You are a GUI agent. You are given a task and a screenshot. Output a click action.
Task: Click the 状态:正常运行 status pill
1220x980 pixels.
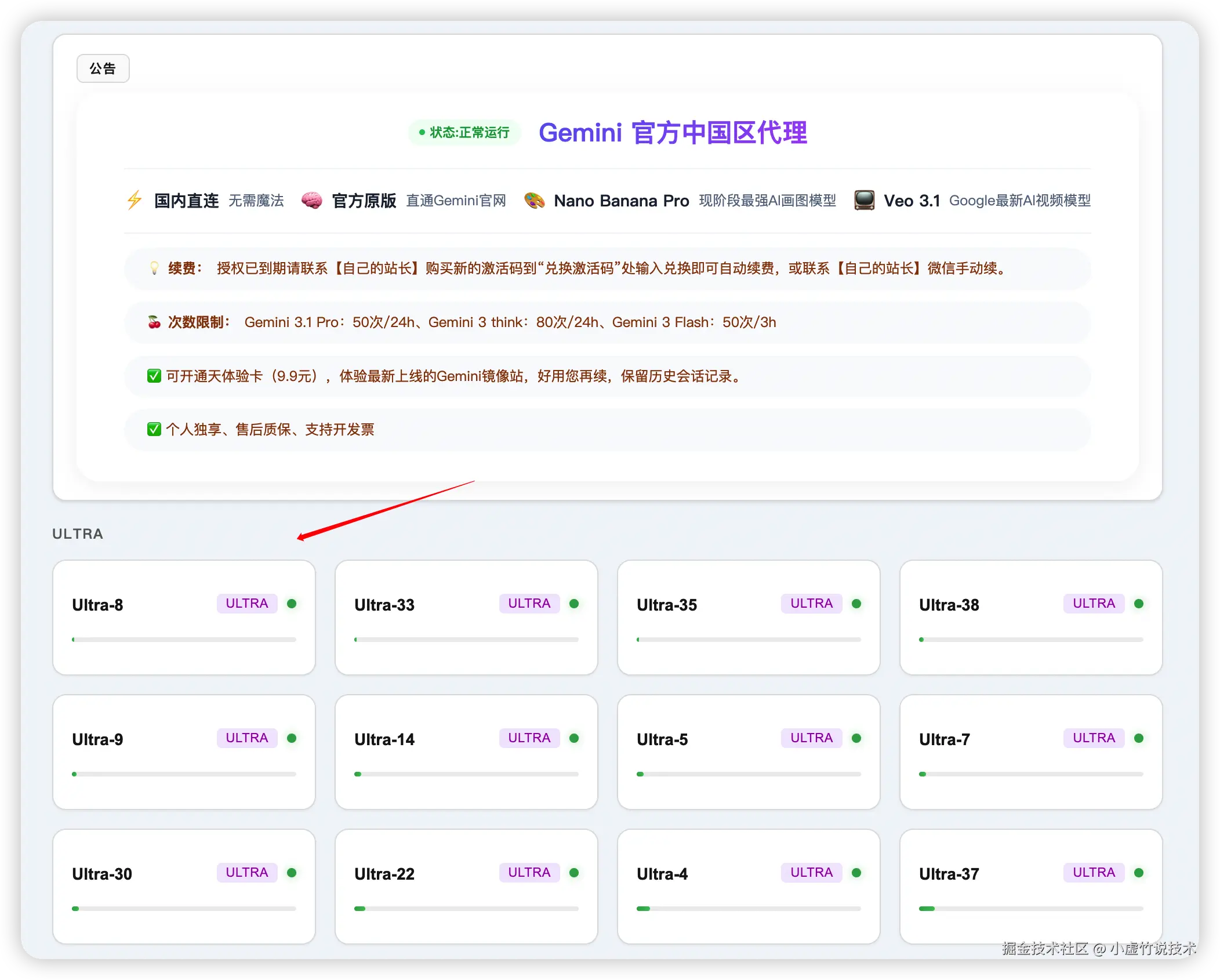[x=463, y=133]
